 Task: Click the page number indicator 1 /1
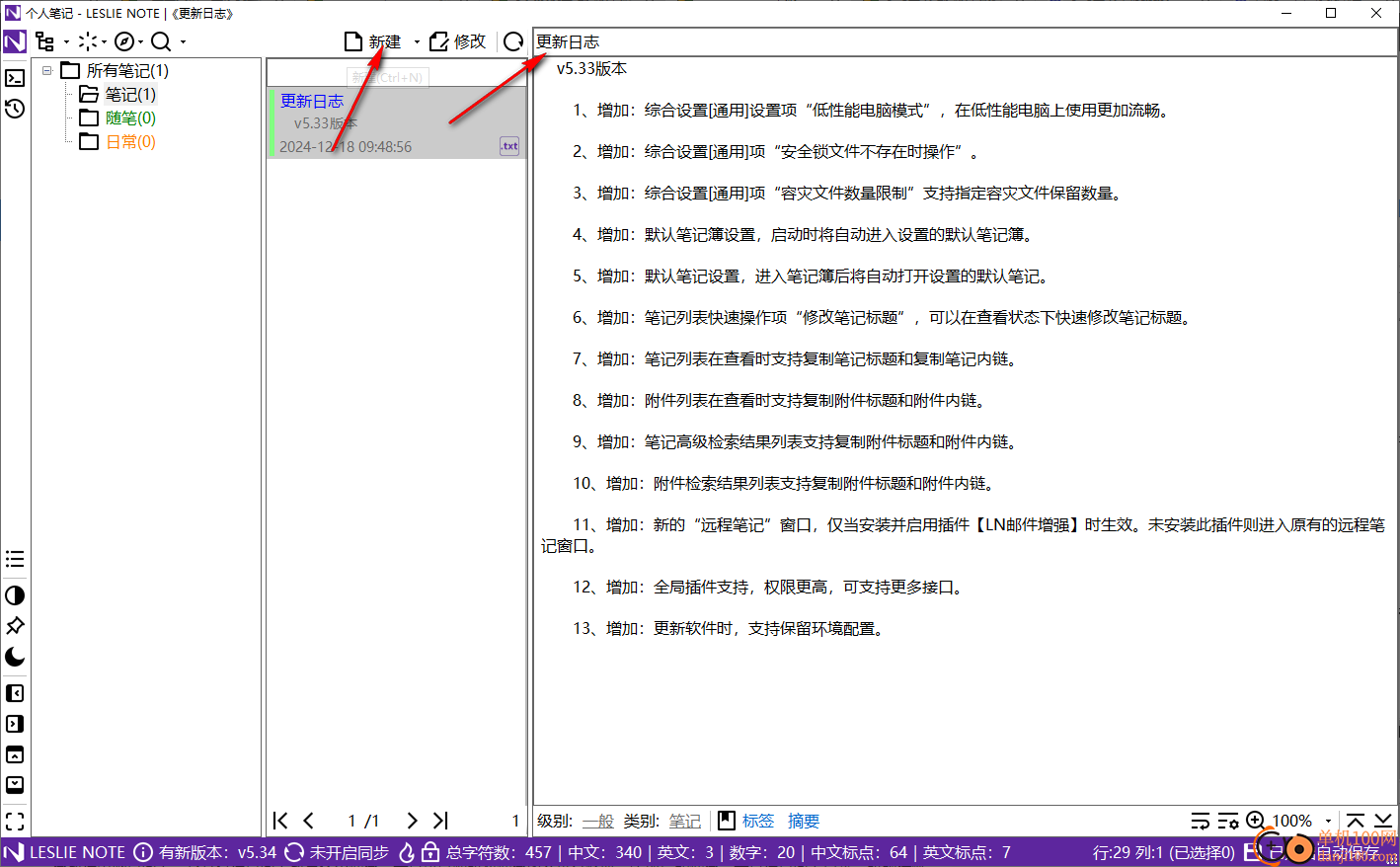[x=363, y=821]
